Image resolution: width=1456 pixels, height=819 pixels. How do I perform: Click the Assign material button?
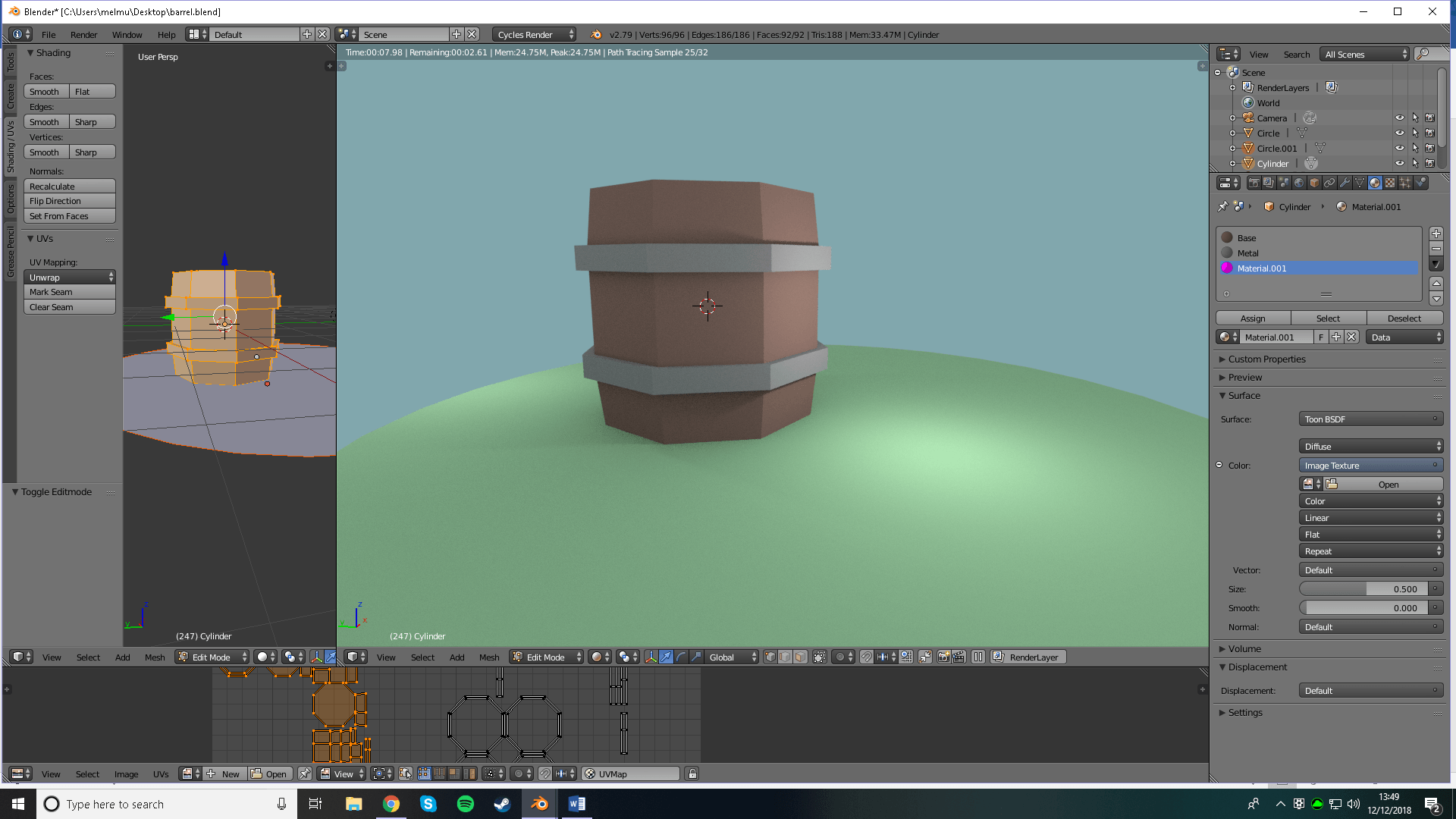(x=1253, y=318)
